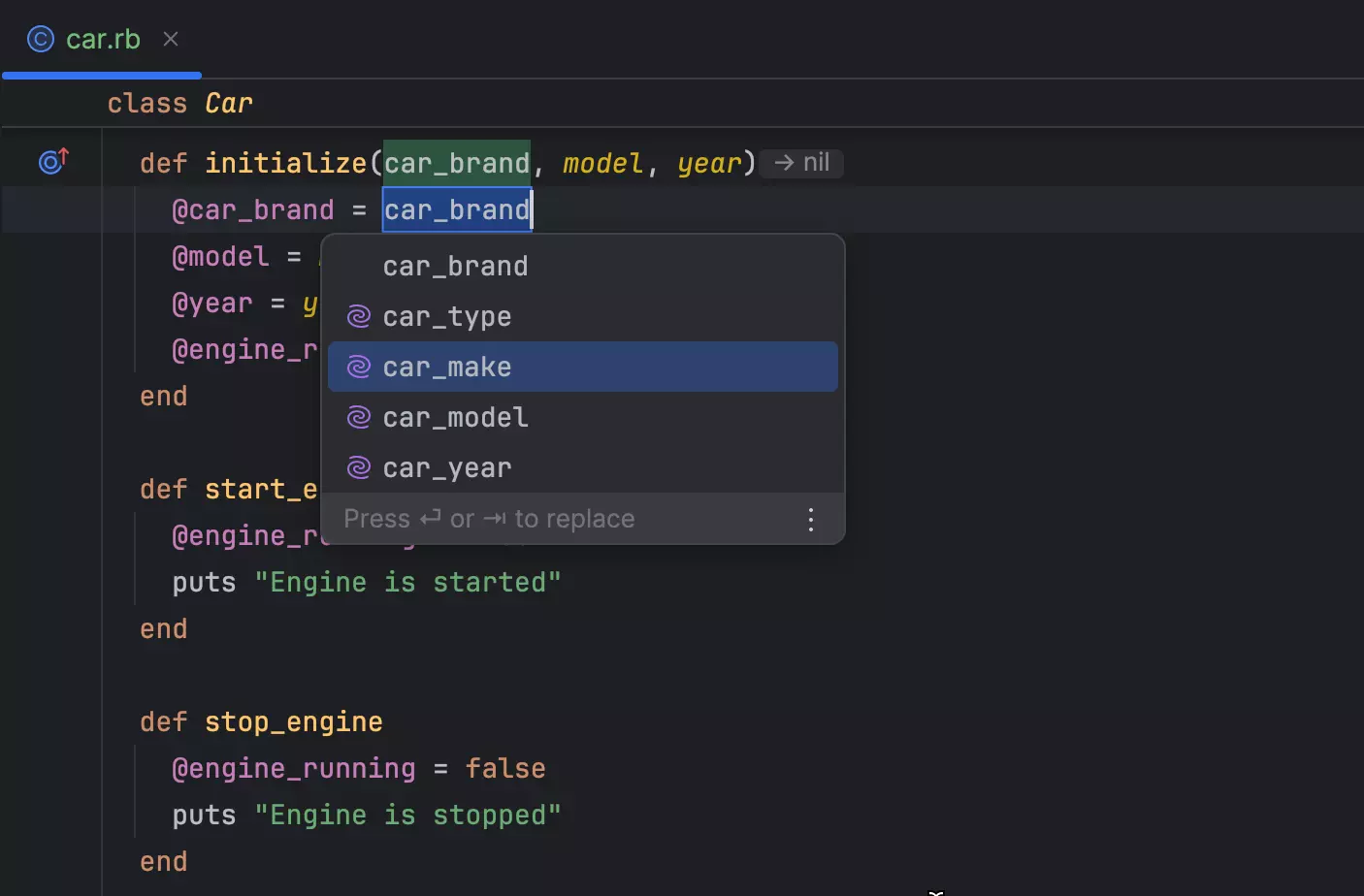The image size is (1364, 896).
Task: Click the AI swirl icon beside car_type suggestion
Action: (x=358, y=315)
